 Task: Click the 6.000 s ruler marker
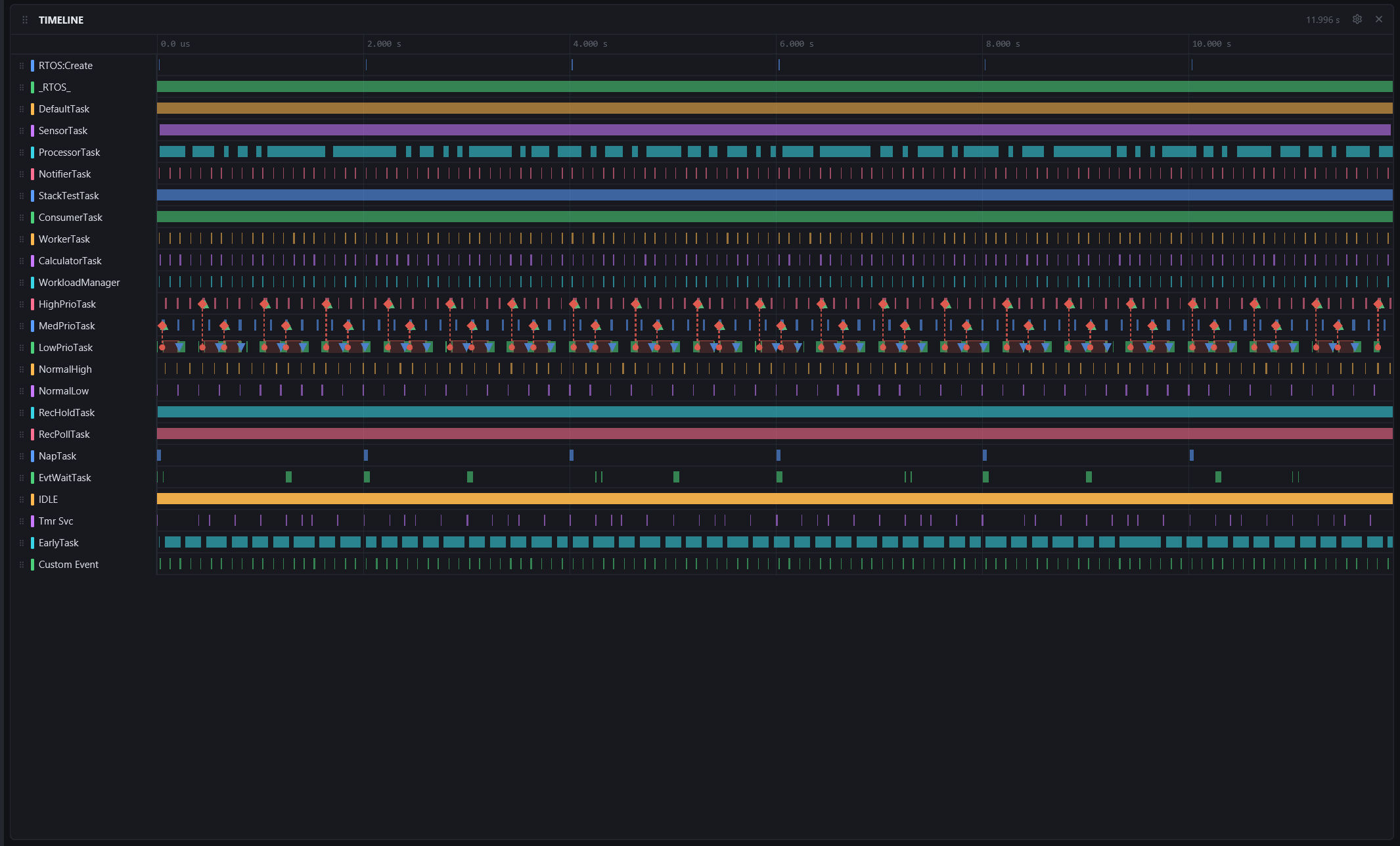point(797,44)
